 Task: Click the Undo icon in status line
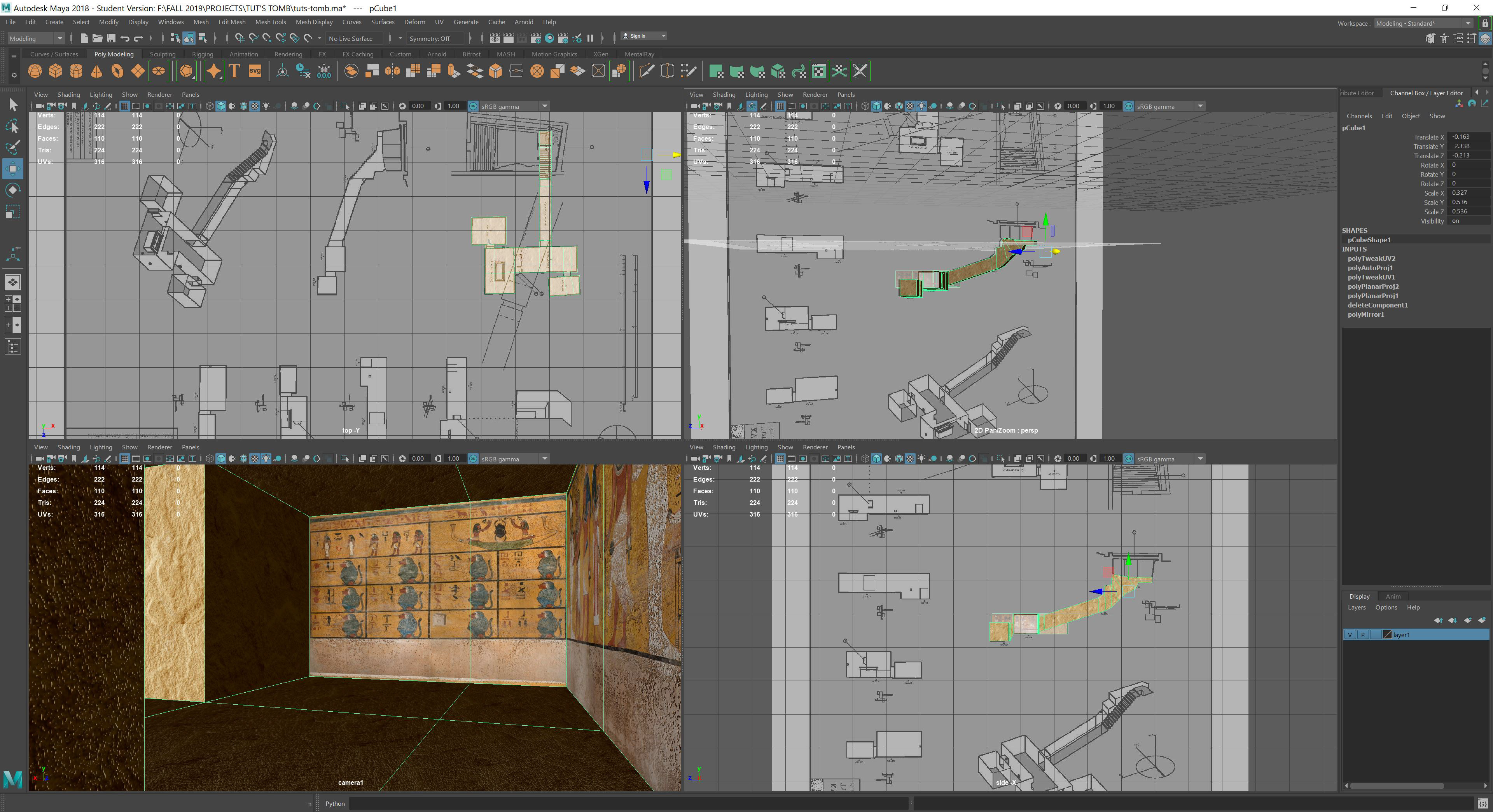pos(124,38)
